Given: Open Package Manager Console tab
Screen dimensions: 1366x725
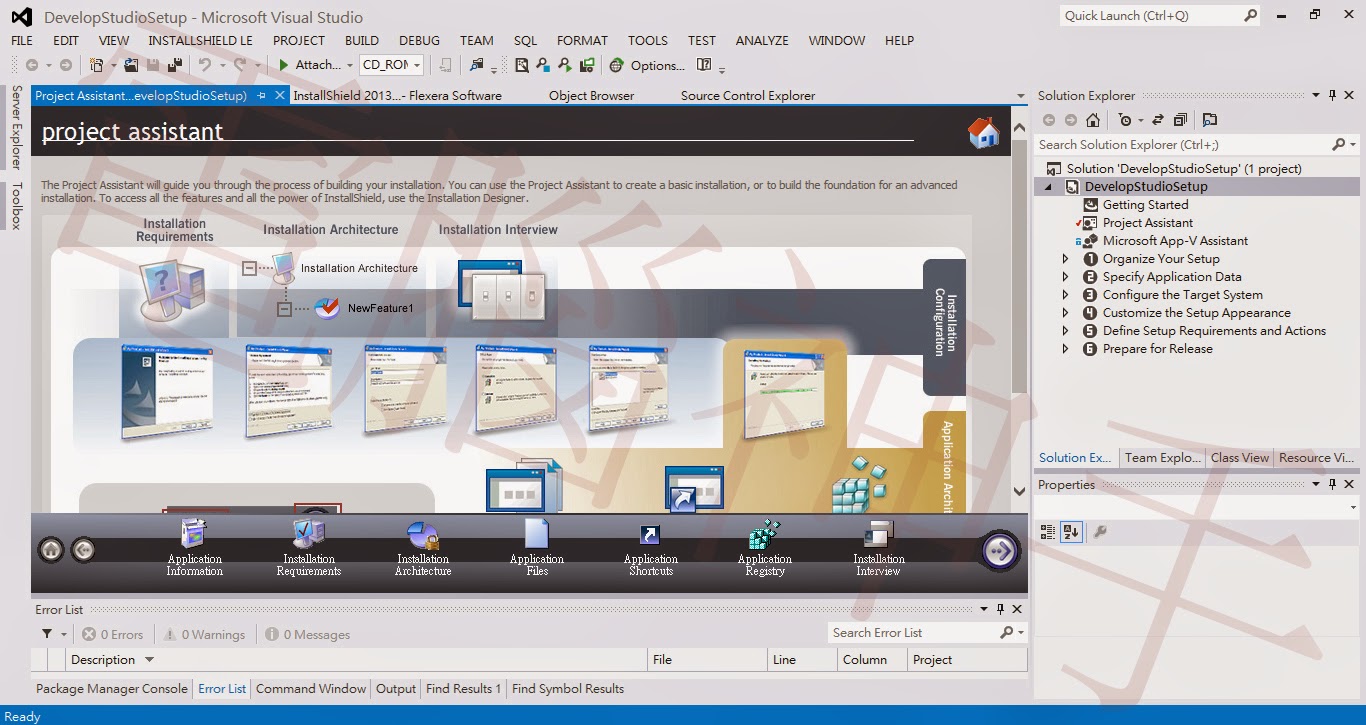Looking at the screenshot, I should (x=112, y=689).
